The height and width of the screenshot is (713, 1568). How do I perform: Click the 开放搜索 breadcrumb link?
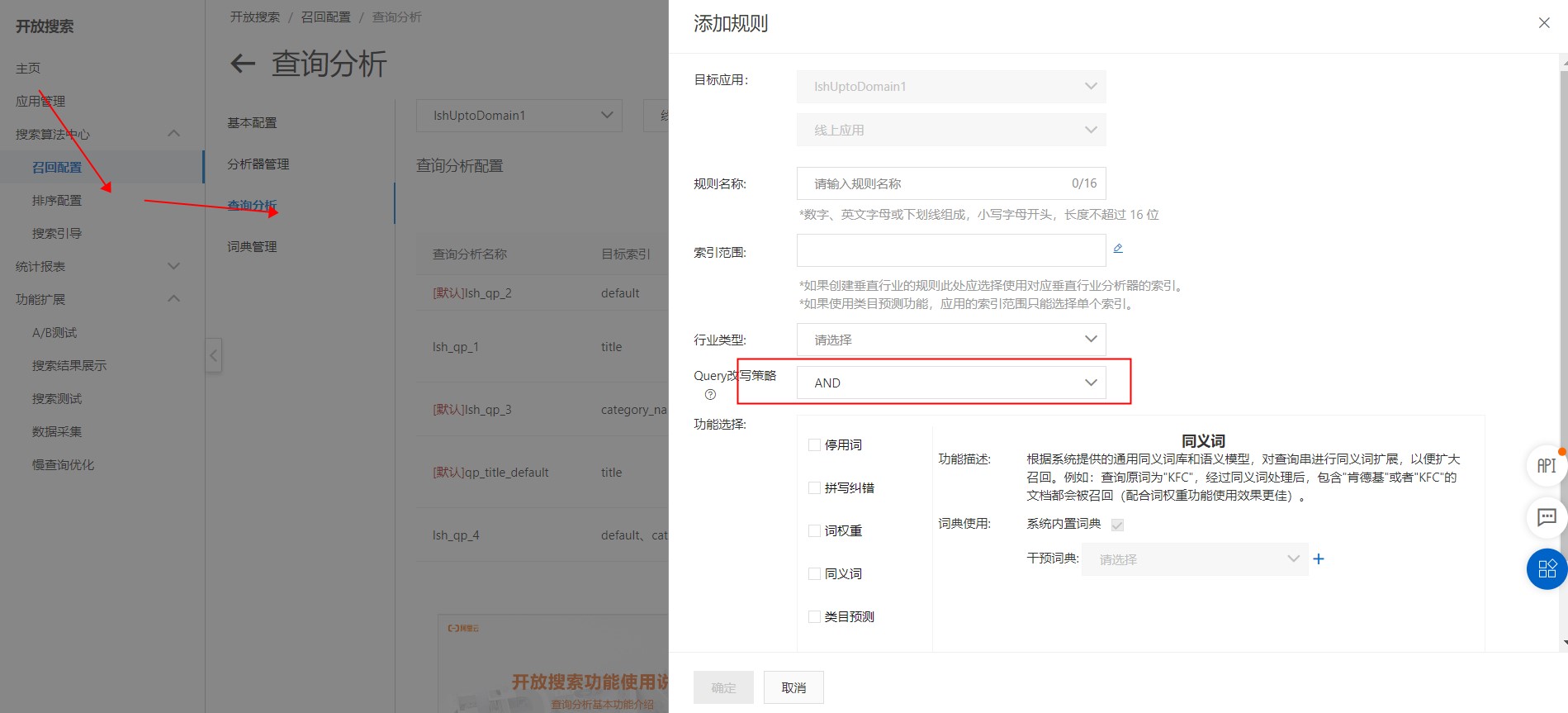(255, 17)
